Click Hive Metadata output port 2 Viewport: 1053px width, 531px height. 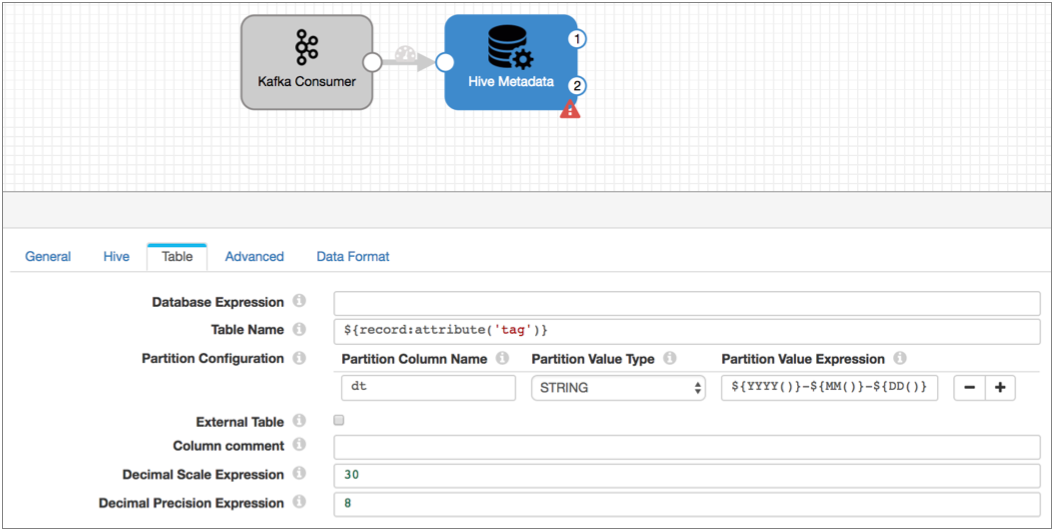pos(577,87)
